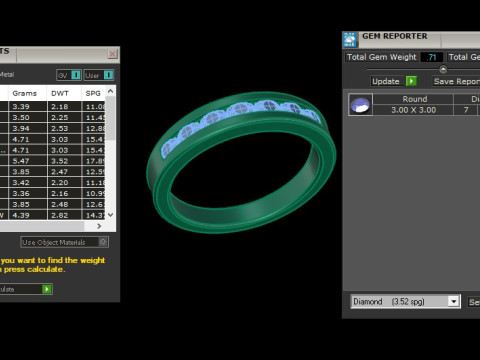The image size is (480, 360).
Task: Click the Total Gem Weight label
Action: (x=382, y=57)
